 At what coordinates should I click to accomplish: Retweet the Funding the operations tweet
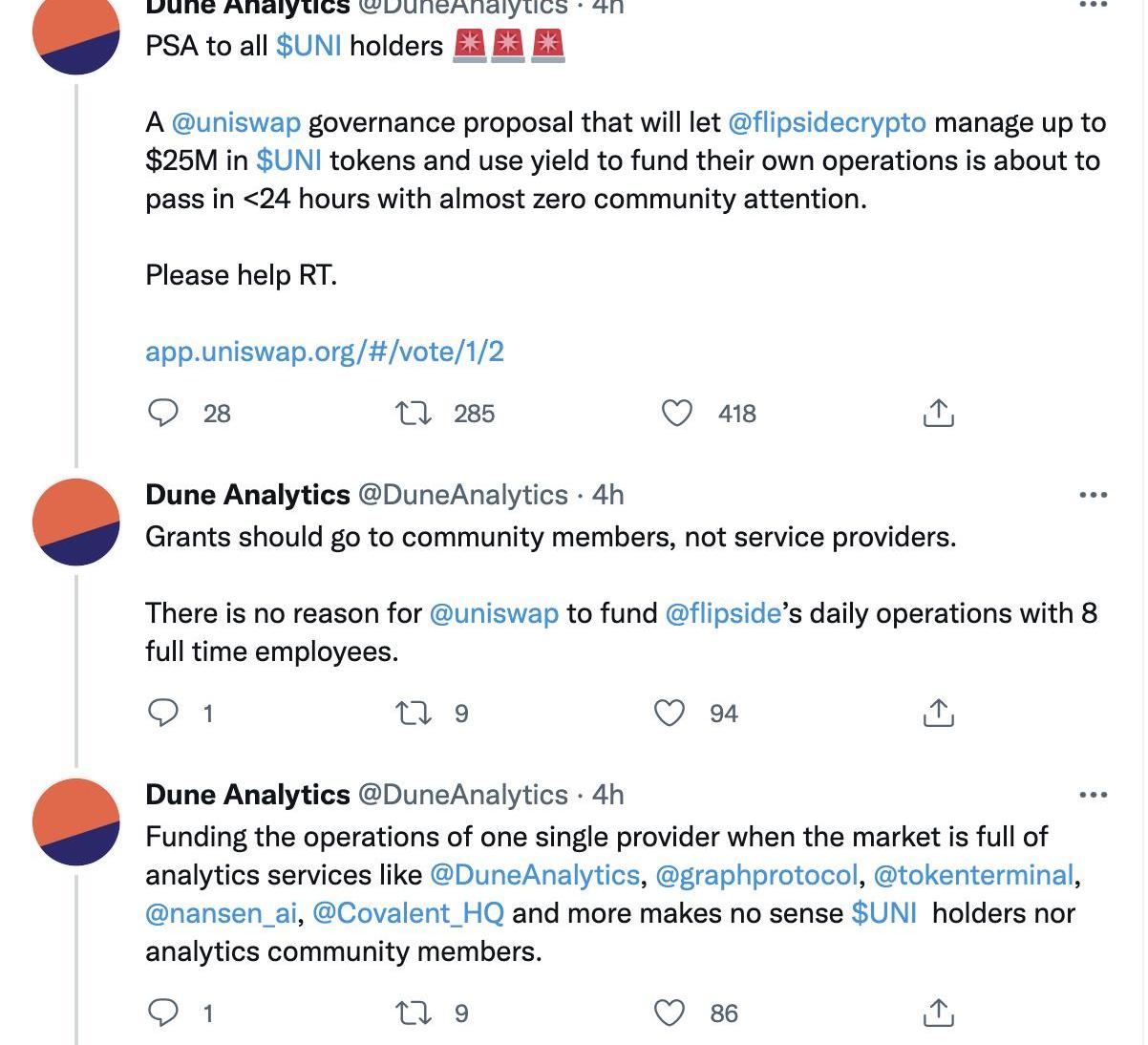point(414,1013)
